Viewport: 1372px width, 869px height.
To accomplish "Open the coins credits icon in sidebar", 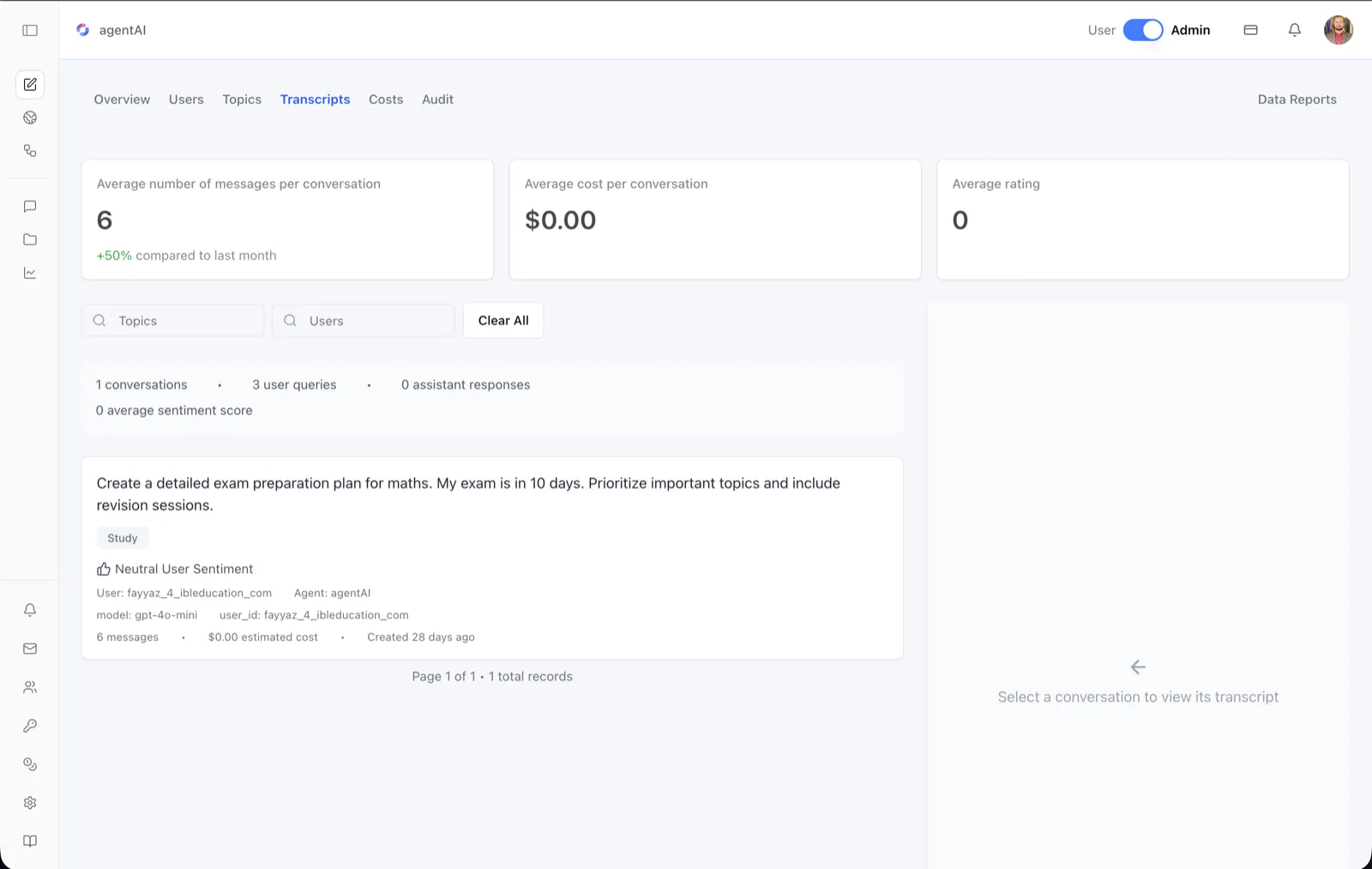I will coord(30,764).
